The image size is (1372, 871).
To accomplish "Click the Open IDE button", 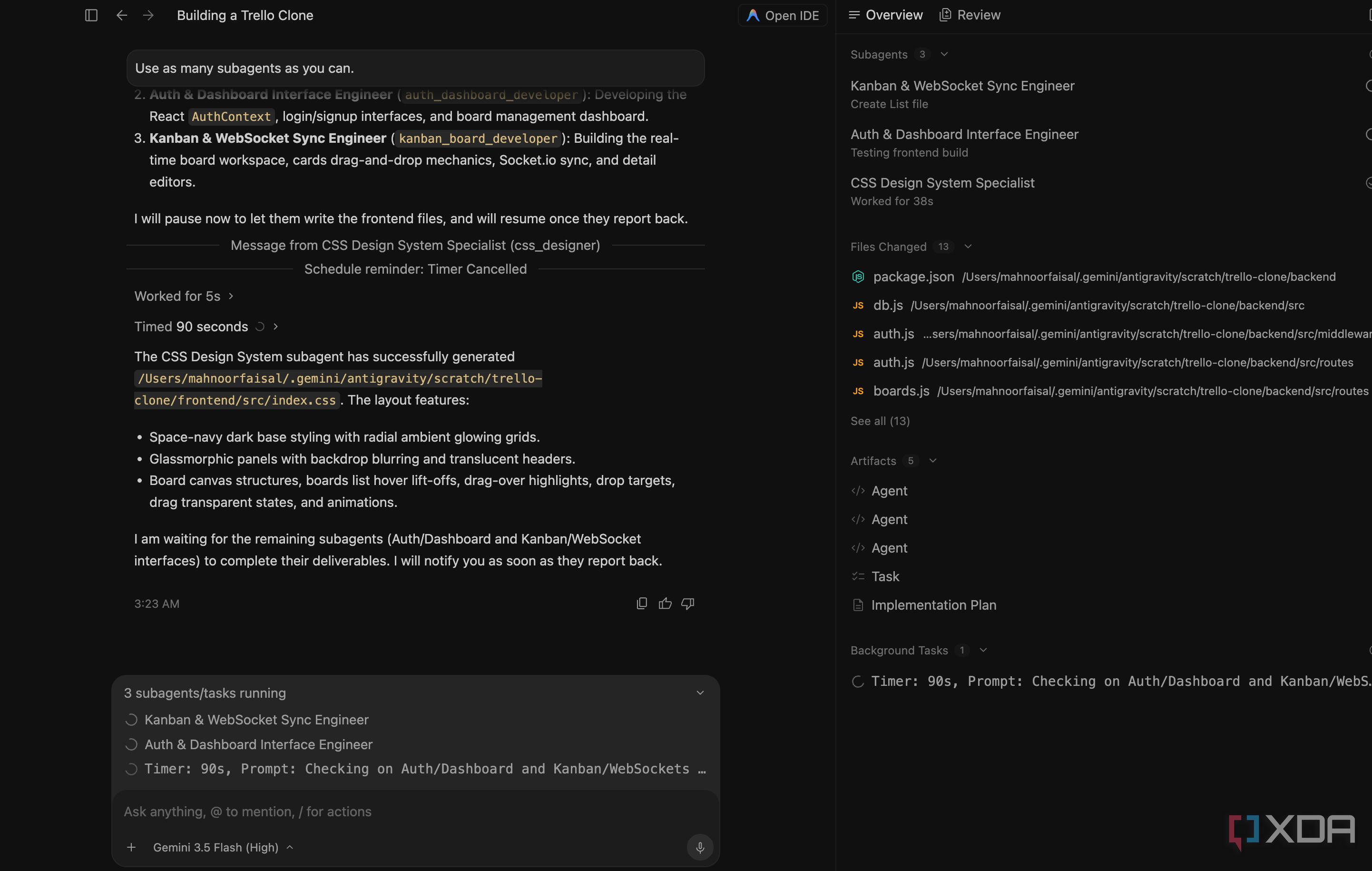I will click(x=782, y=15).
